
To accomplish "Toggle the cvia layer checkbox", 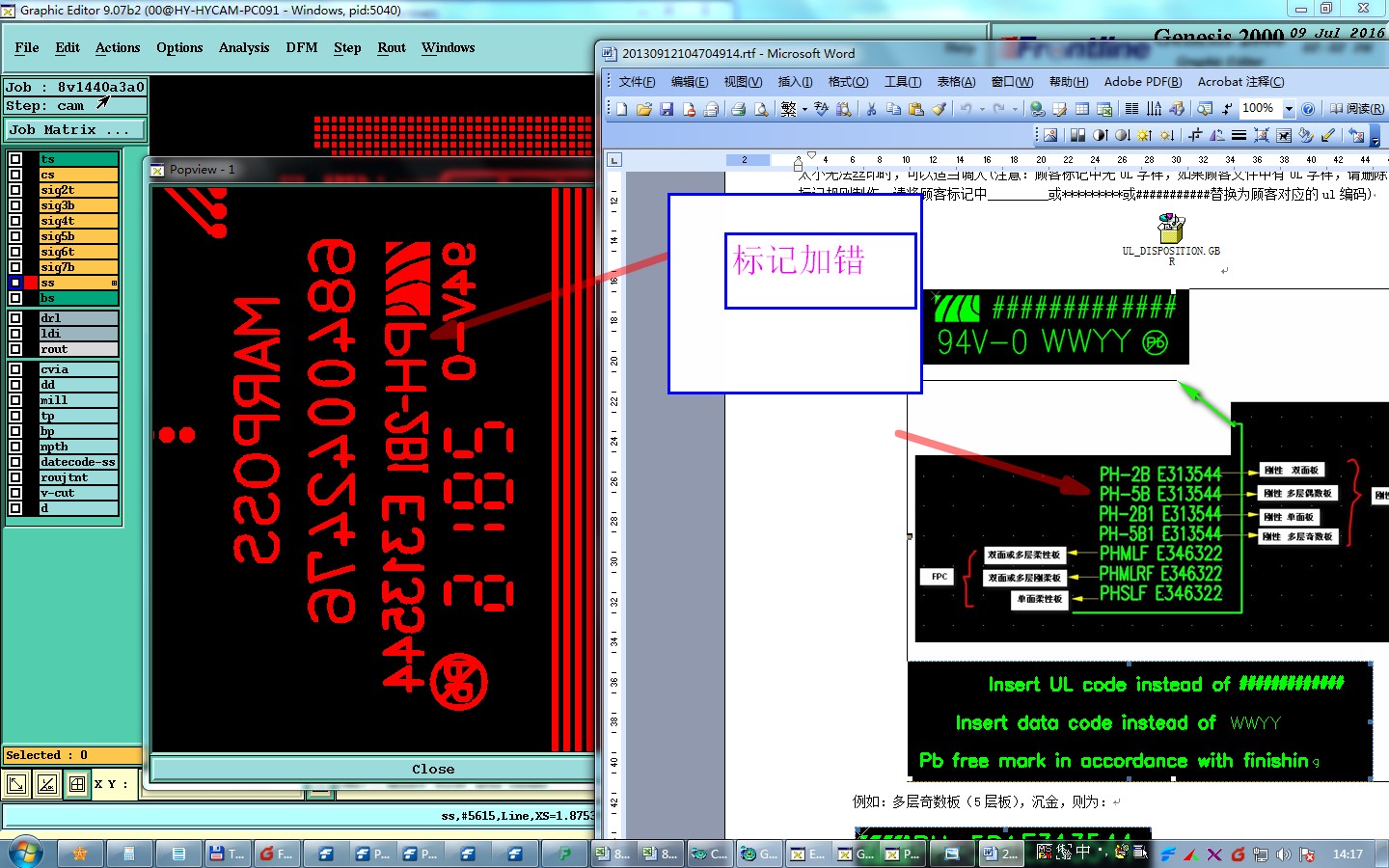I will pos(15,369).
